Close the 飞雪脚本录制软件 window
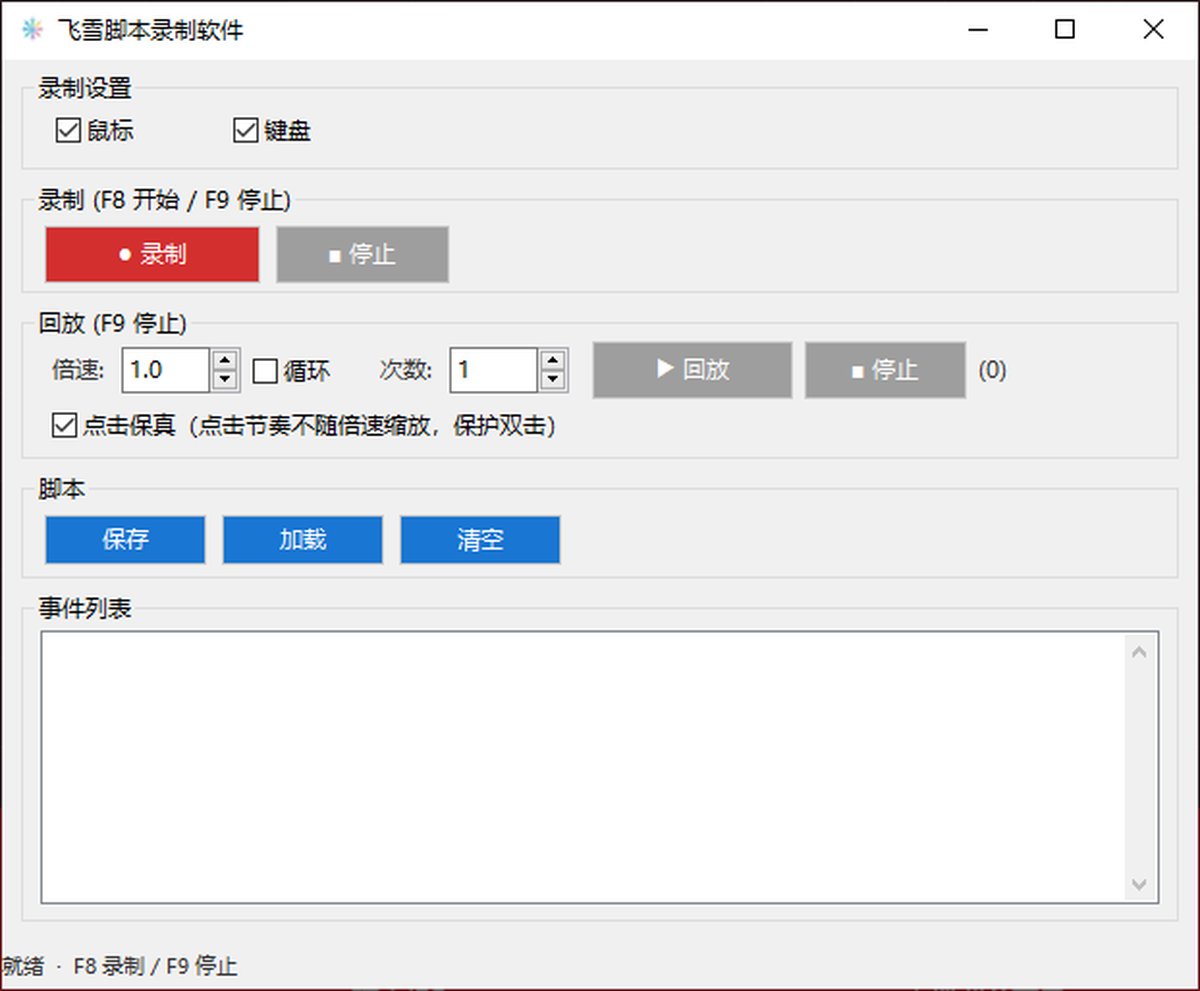 pyautogui.click(x=1153, y=30)
